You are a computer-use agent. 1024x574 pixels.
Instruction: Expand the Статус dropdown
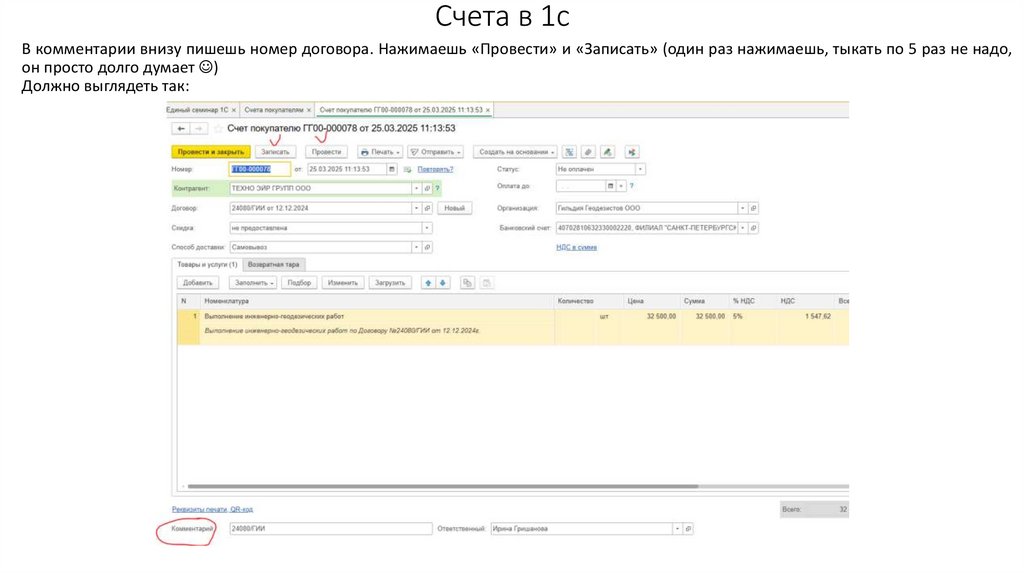click(640, 169)
